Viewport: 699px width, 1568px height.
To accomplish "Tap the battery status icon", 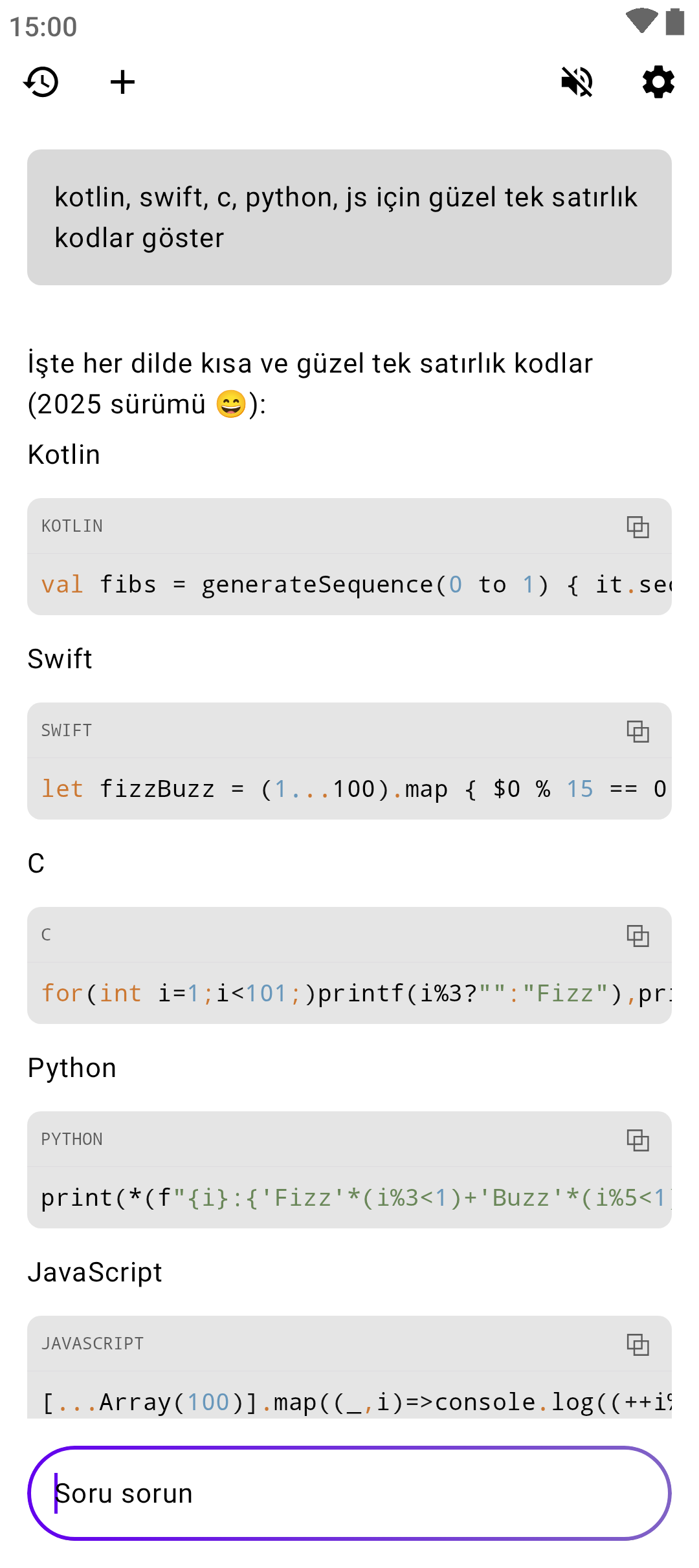I will (675, 21).
